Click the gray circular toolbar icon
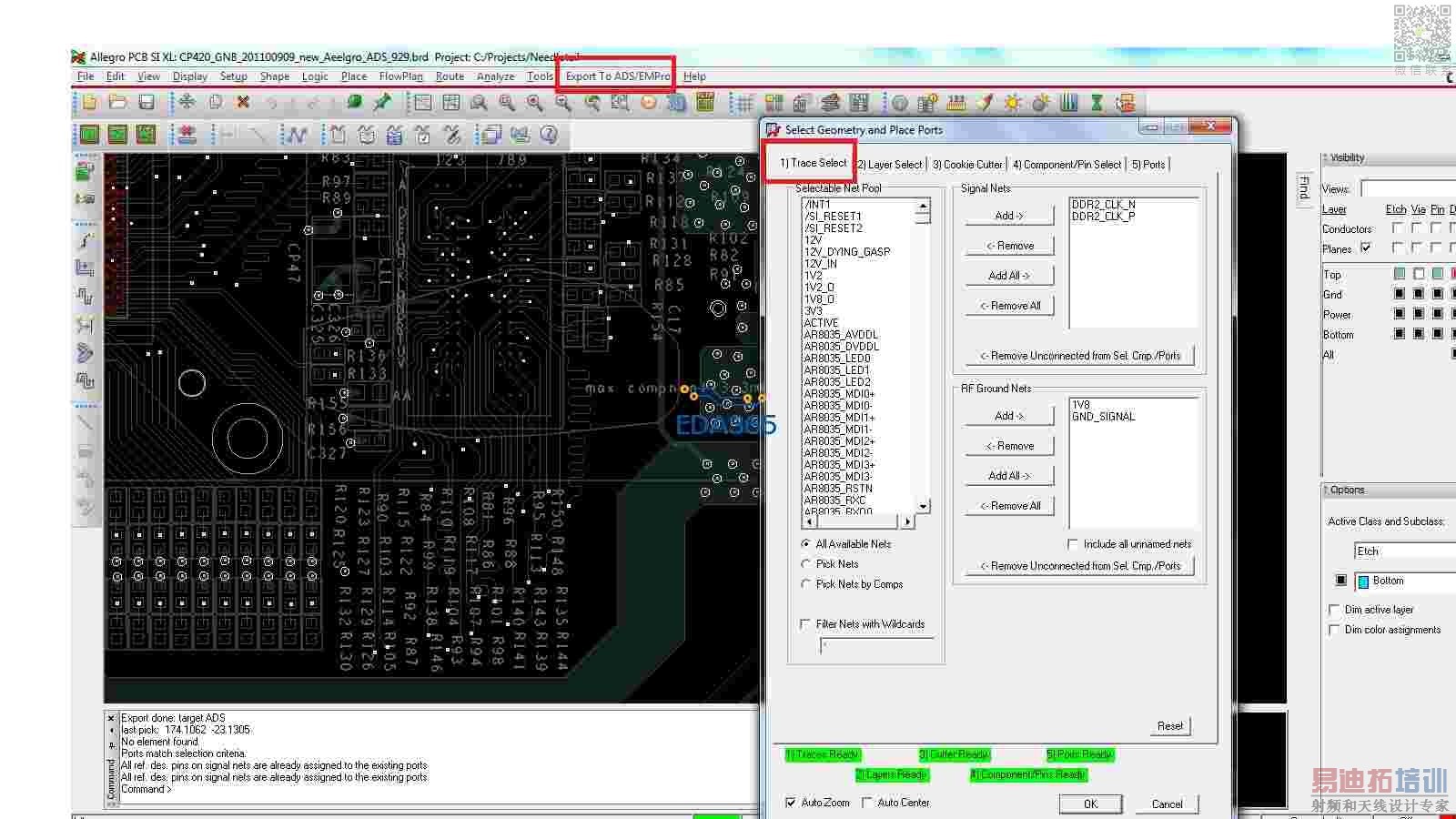1456x819 pixels. pos(900,103)
